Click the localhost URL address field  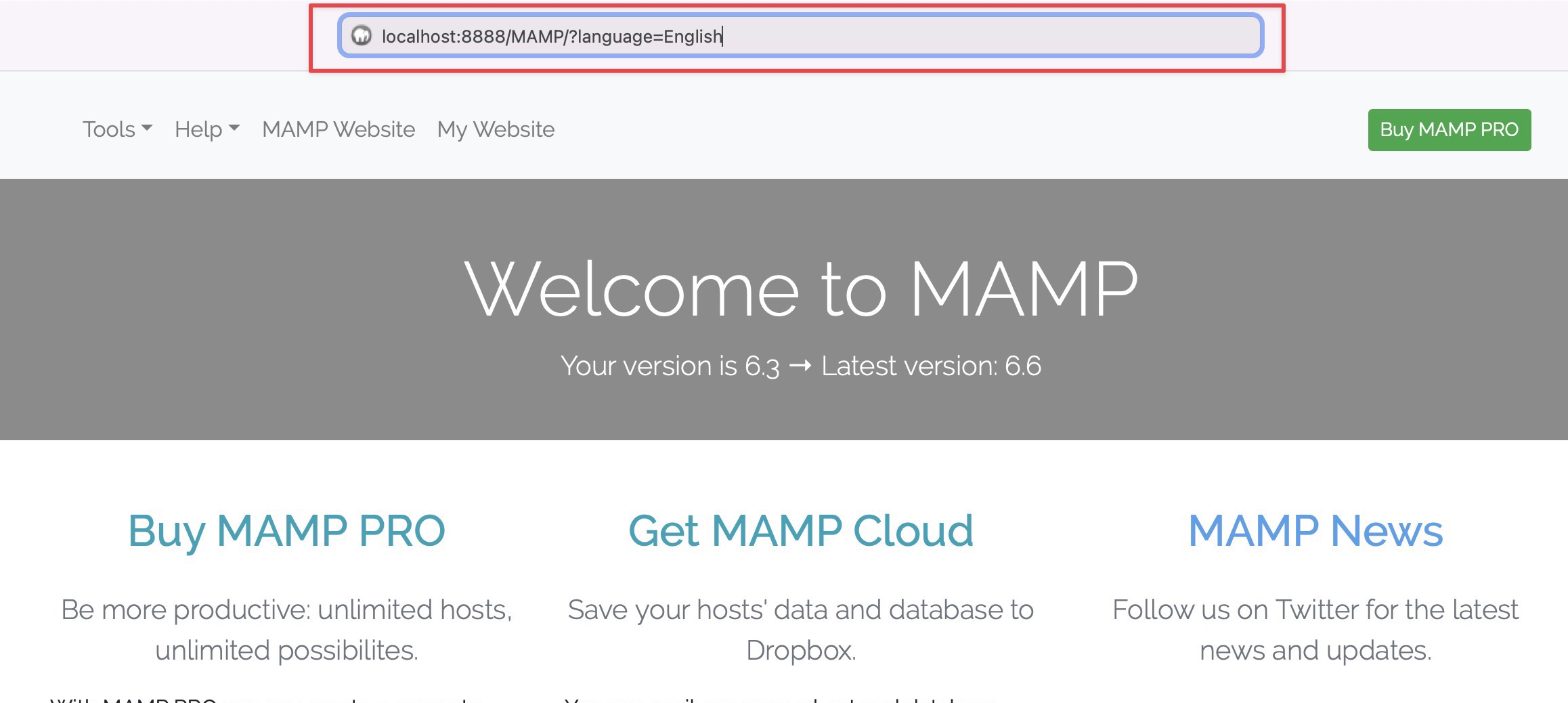800,35
